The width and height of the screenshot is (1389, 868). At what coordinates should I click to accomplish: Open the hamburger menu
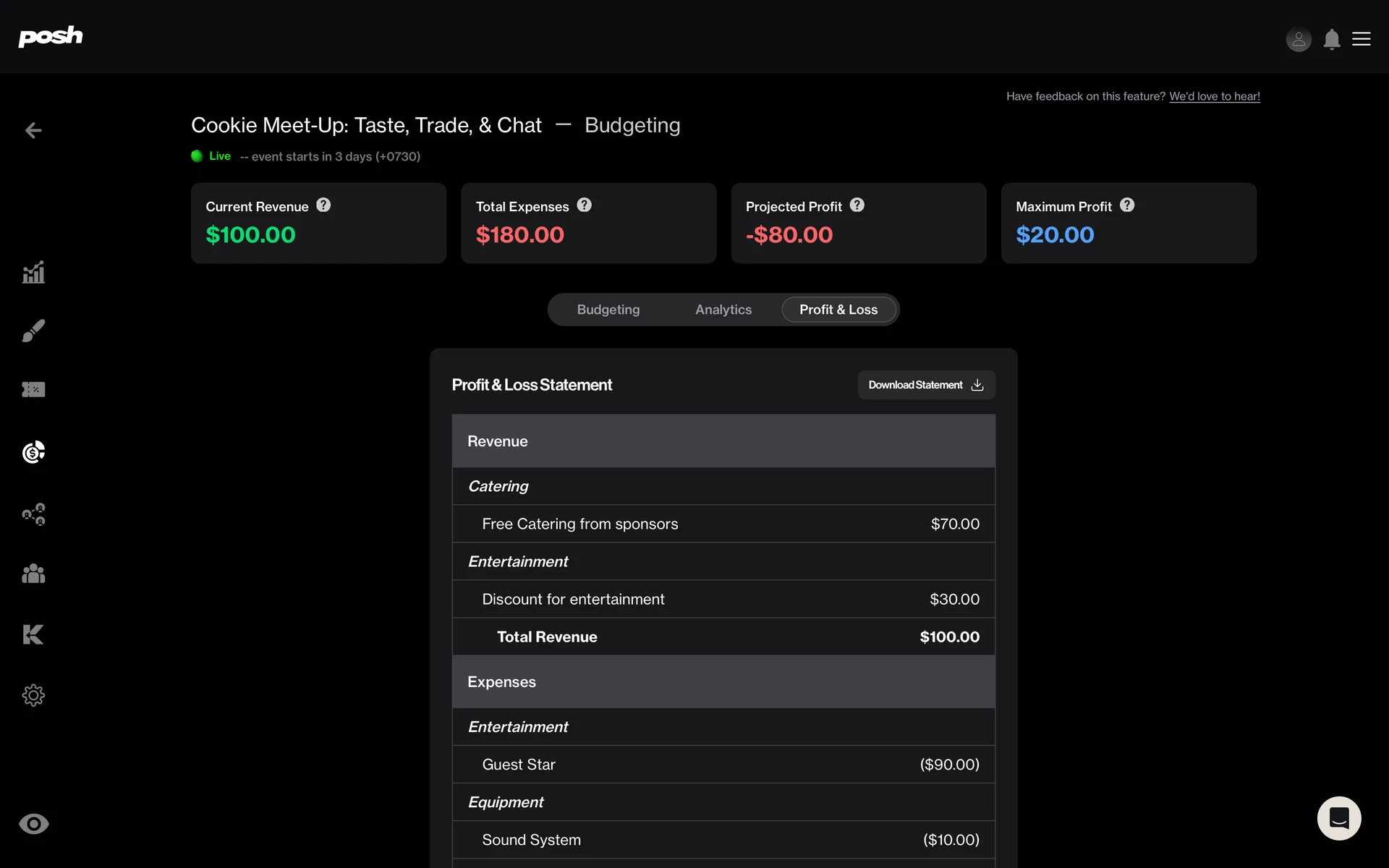pos(1362,39)
